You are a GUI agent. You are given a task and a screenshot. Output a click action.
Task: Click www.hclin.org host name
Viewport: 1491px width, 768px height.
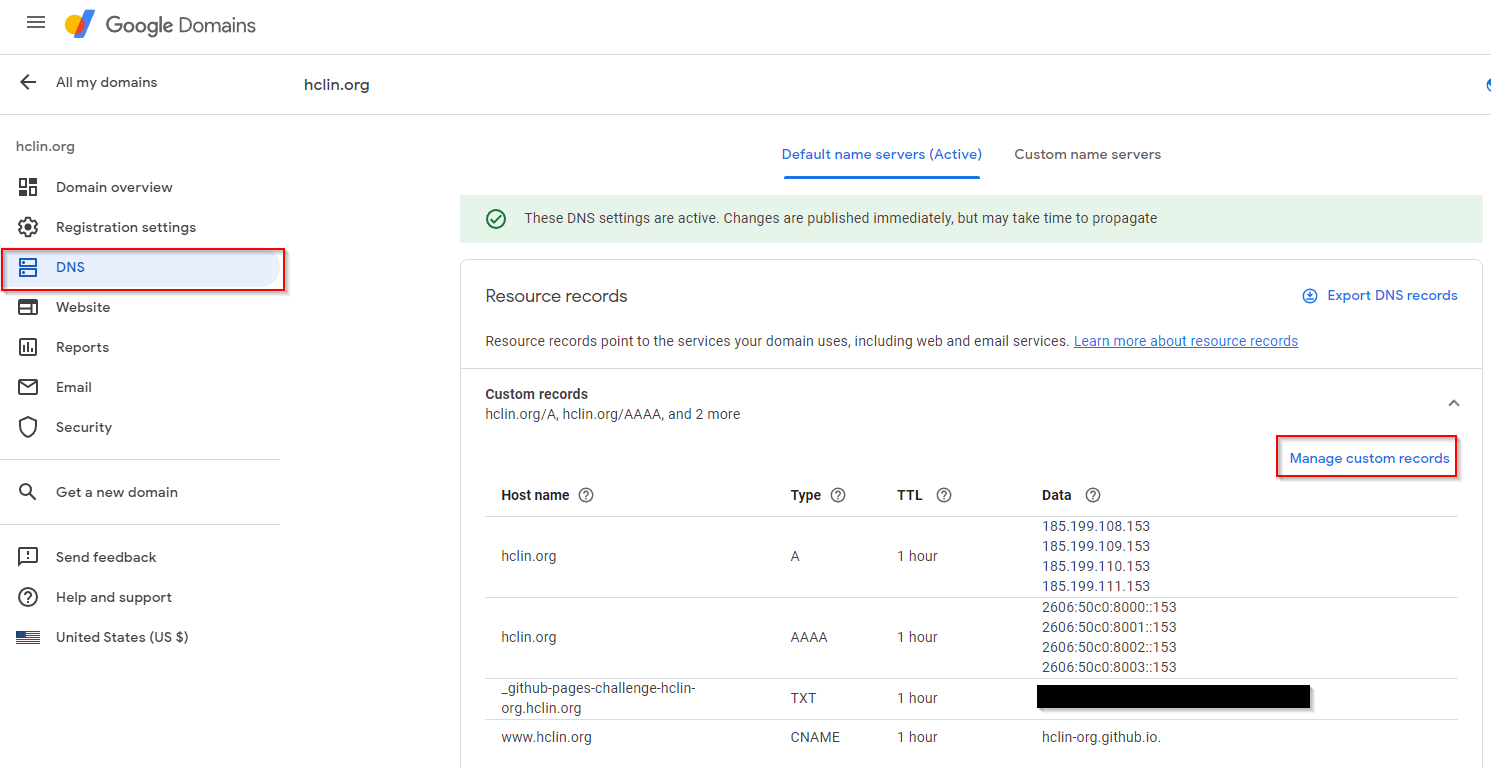(546, 737)
